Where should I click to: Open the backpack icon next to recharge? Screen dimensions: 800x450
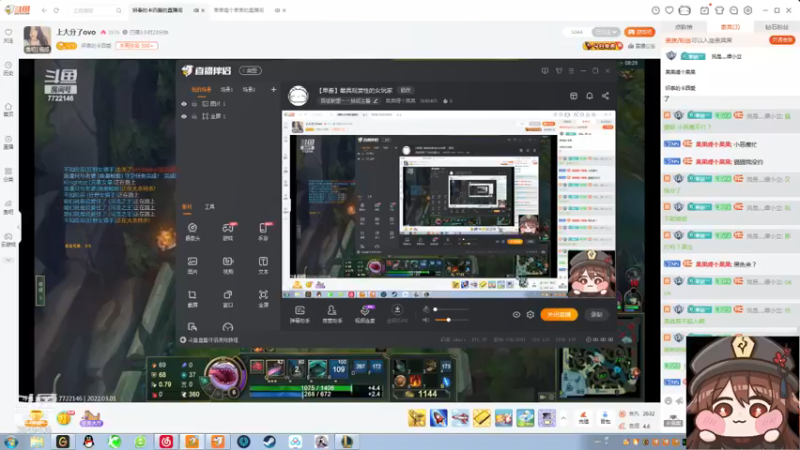(605, 418)
